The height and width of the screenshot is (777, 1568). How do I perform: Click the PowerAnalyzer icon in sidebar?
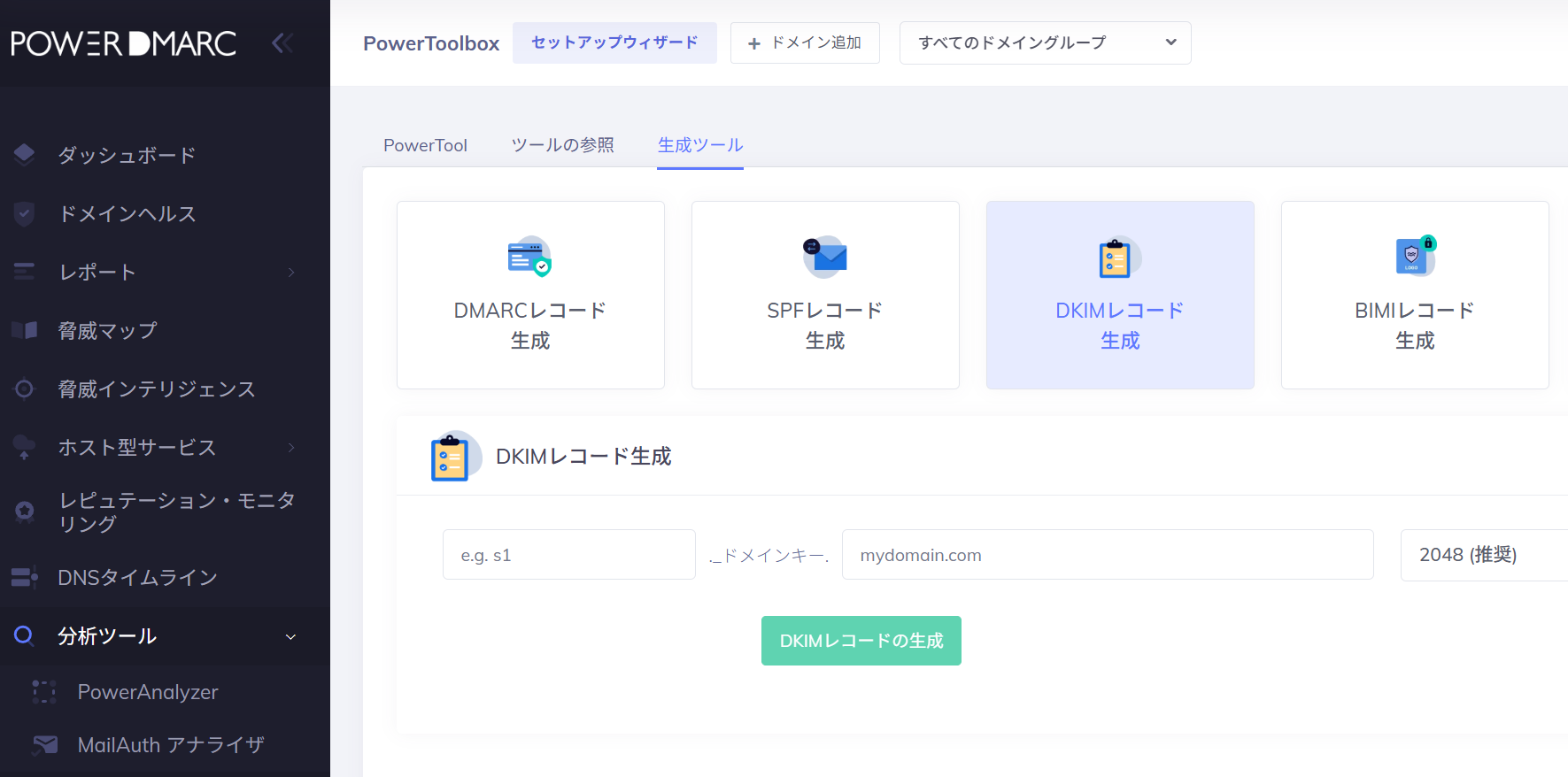pos(44,692)
